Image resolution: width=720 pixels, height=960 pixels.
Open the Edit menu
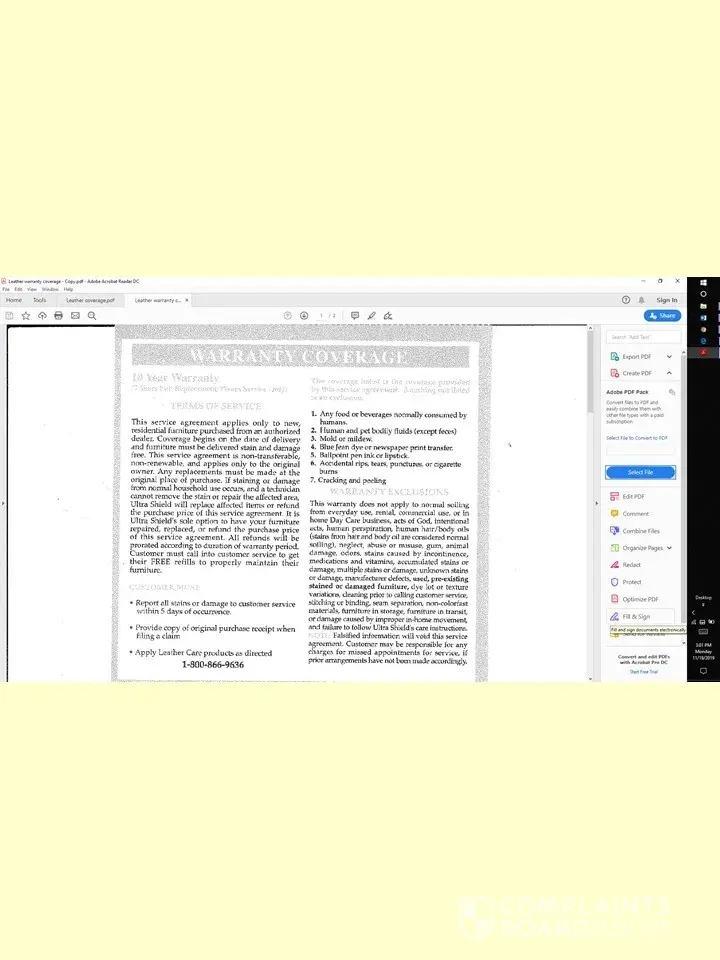click(x=18, y=289)
